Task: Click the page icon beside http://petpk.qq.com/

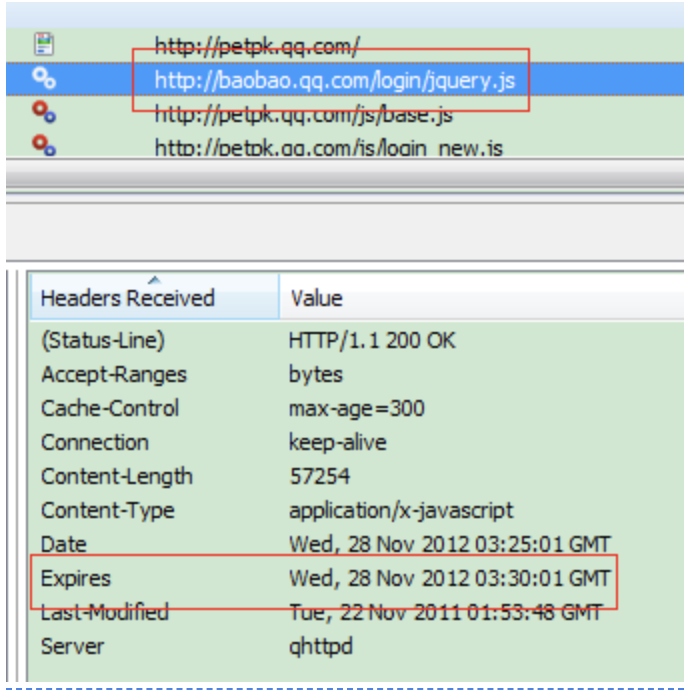Action: pos(44,44)
